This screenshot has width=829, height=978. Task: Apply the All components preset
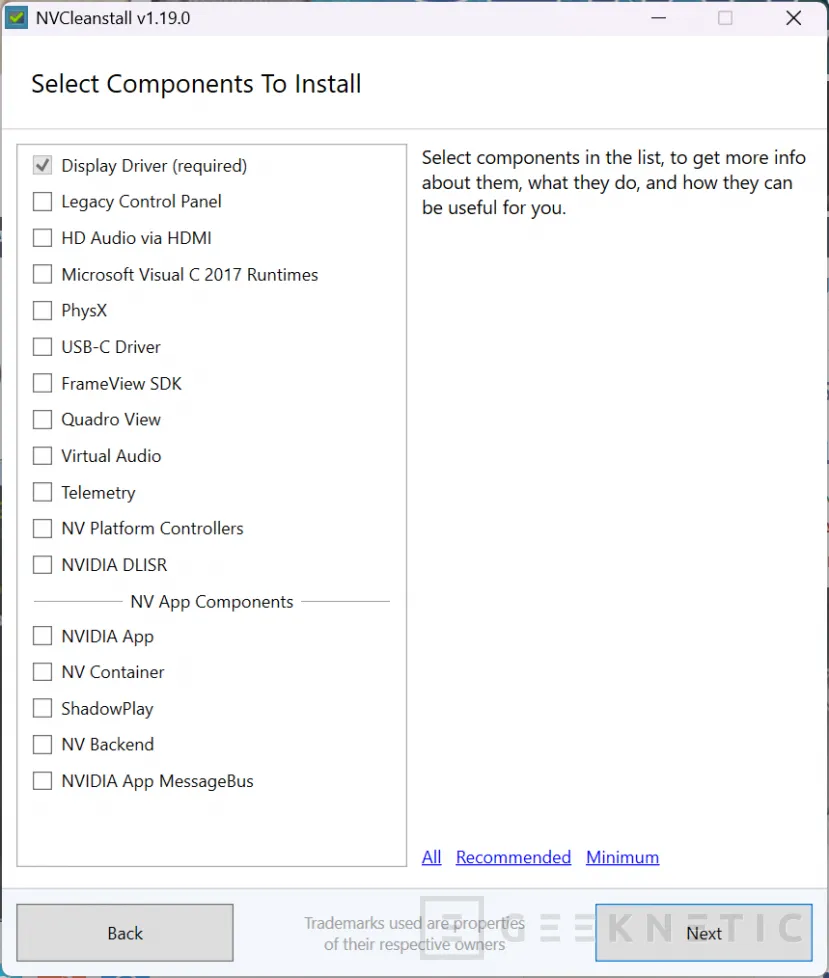coord(431,857)
